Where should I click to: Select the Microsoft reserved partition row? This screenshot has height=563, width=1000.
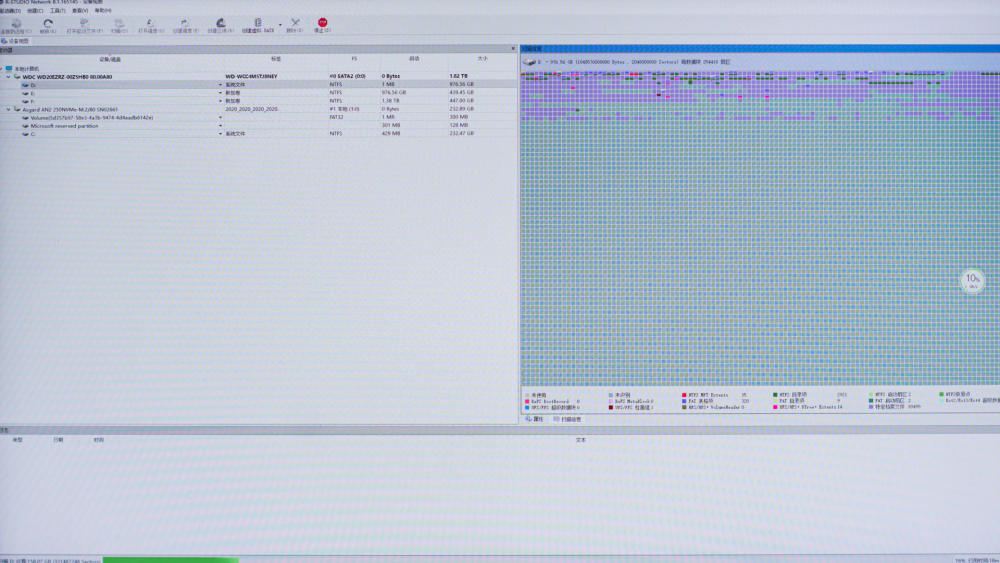click(258, 126)
